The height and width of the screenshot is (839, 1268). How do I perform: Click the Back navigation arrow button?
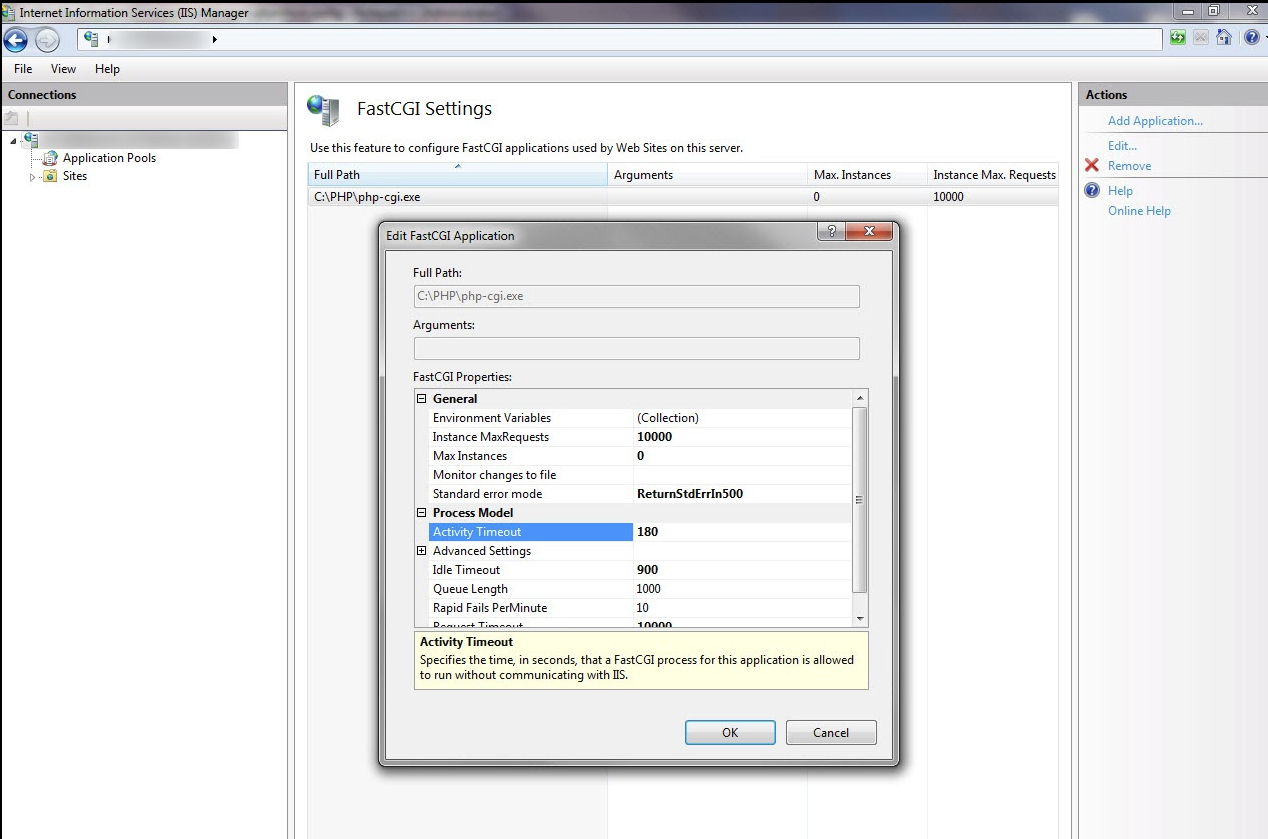[x=15, y=39]
